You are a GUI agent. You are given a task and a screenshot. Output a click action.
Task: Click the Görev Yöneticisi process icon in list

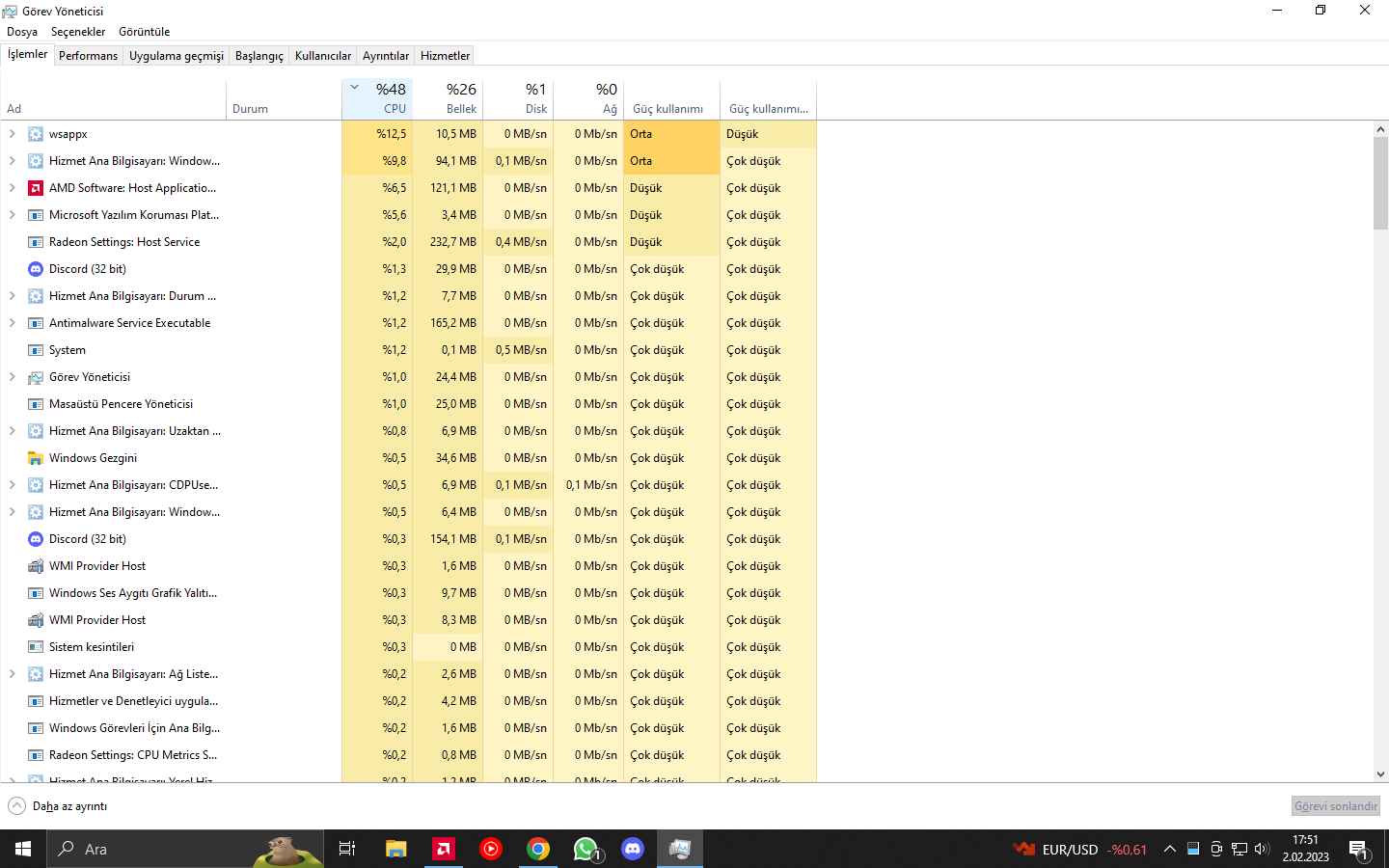pyautogui.click(x=36, y=377)
